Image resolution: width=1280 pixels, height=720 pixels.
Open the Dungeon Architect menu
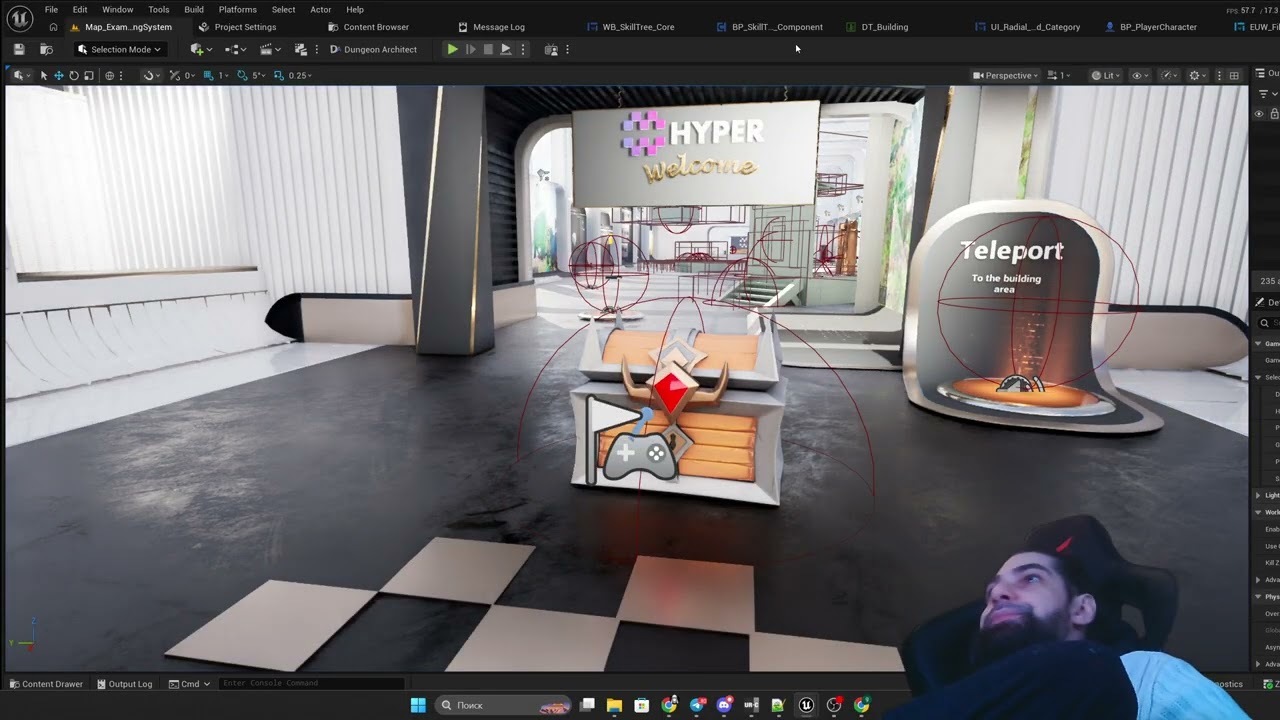point(373,49)
